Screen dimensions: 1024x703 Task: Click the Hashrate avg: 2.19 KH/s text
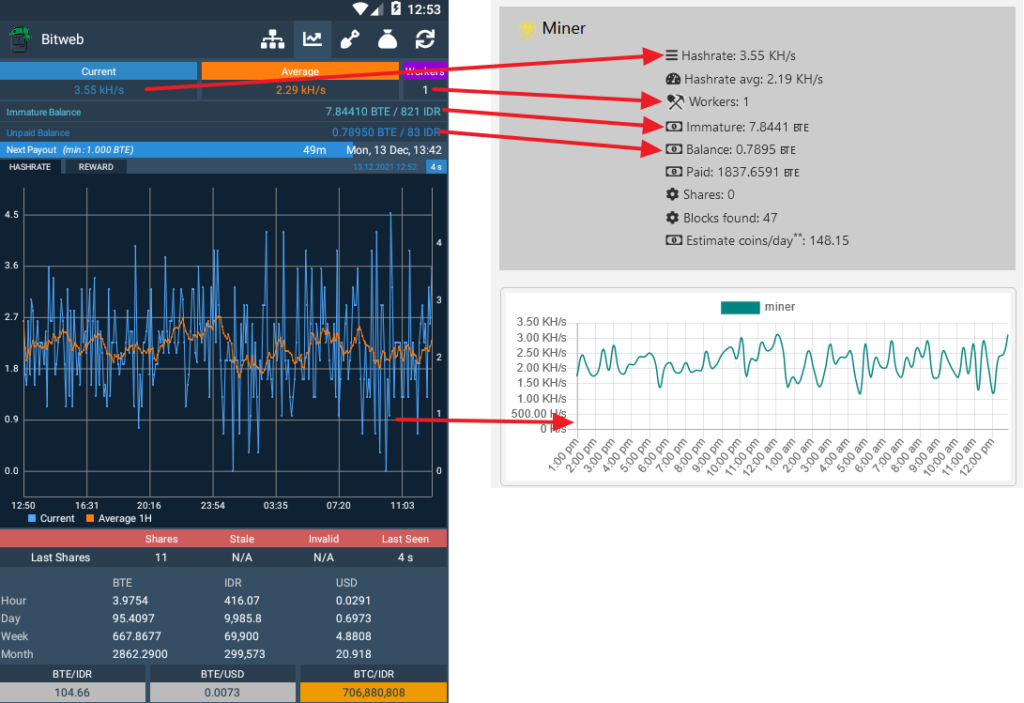(x=754, y=79)
